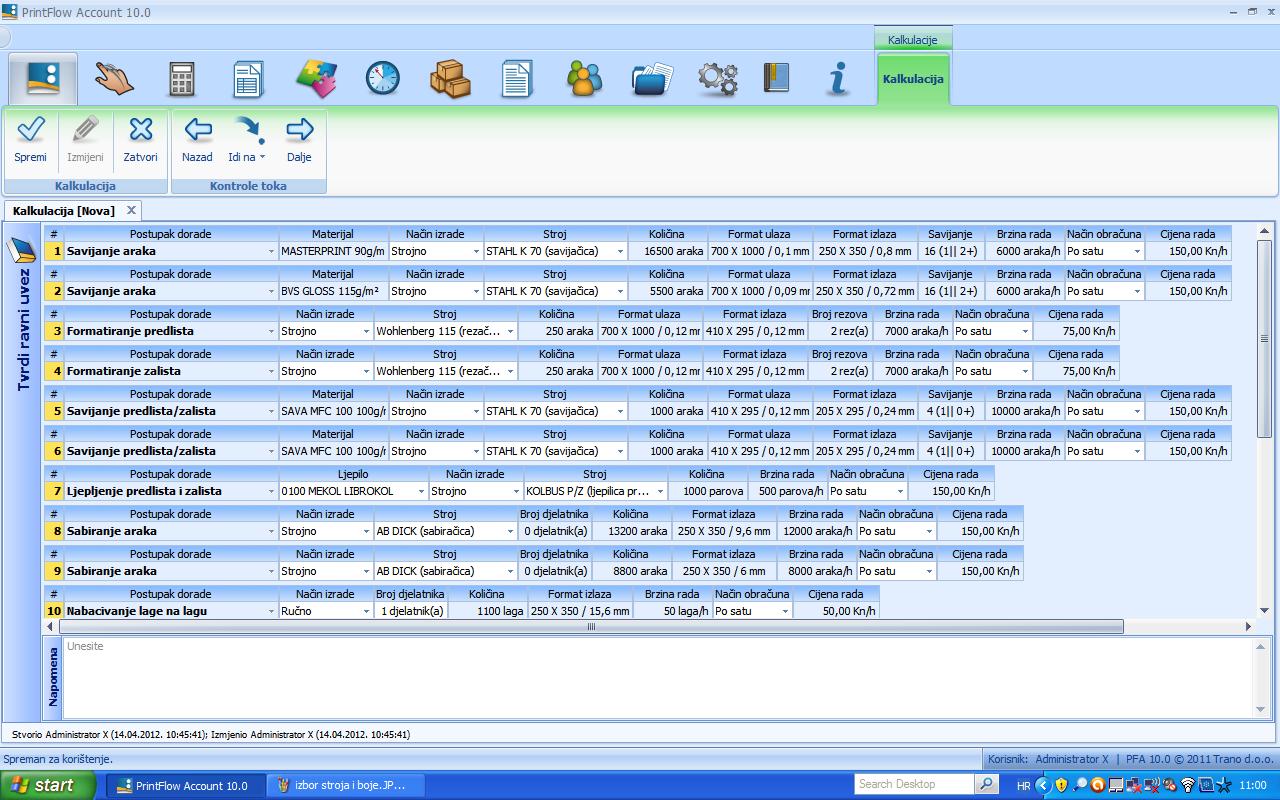Save calculation with the Spremi button
1280x800 pixels.
(x=31, y=139)
